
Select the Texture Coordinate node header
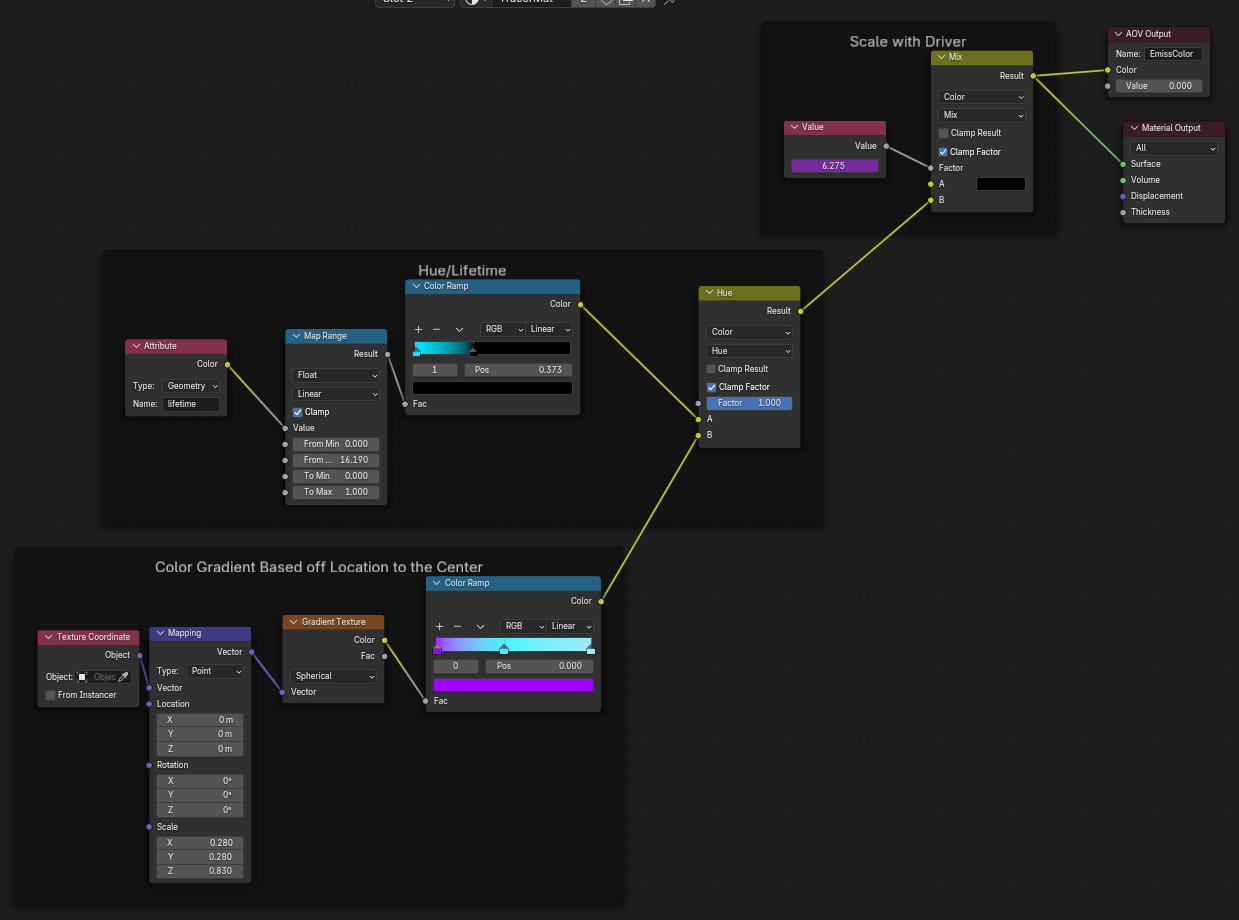coord(88,637)
